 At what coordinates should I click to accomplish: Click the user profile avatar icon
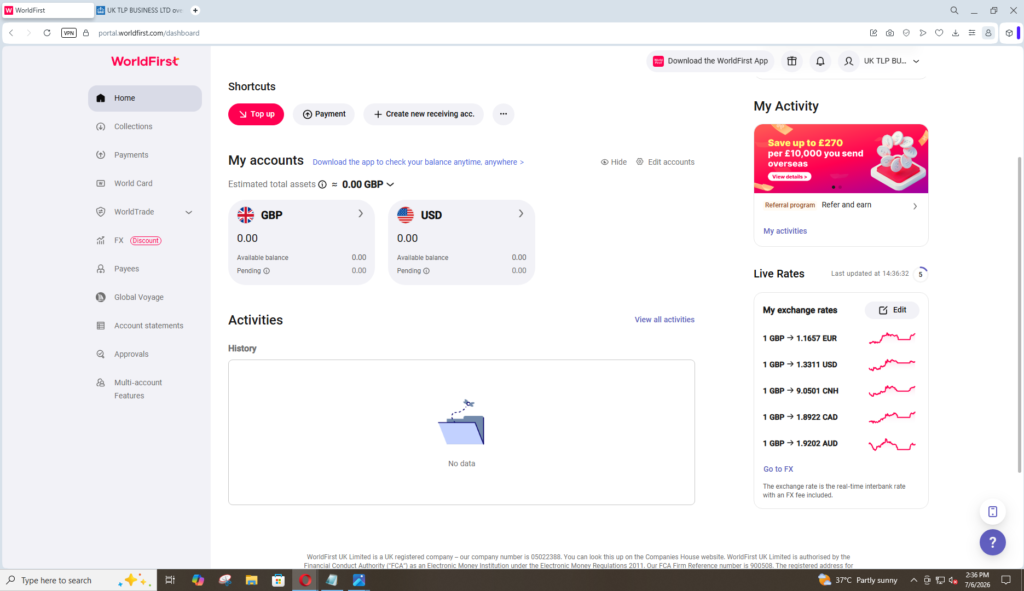[848, 61]
